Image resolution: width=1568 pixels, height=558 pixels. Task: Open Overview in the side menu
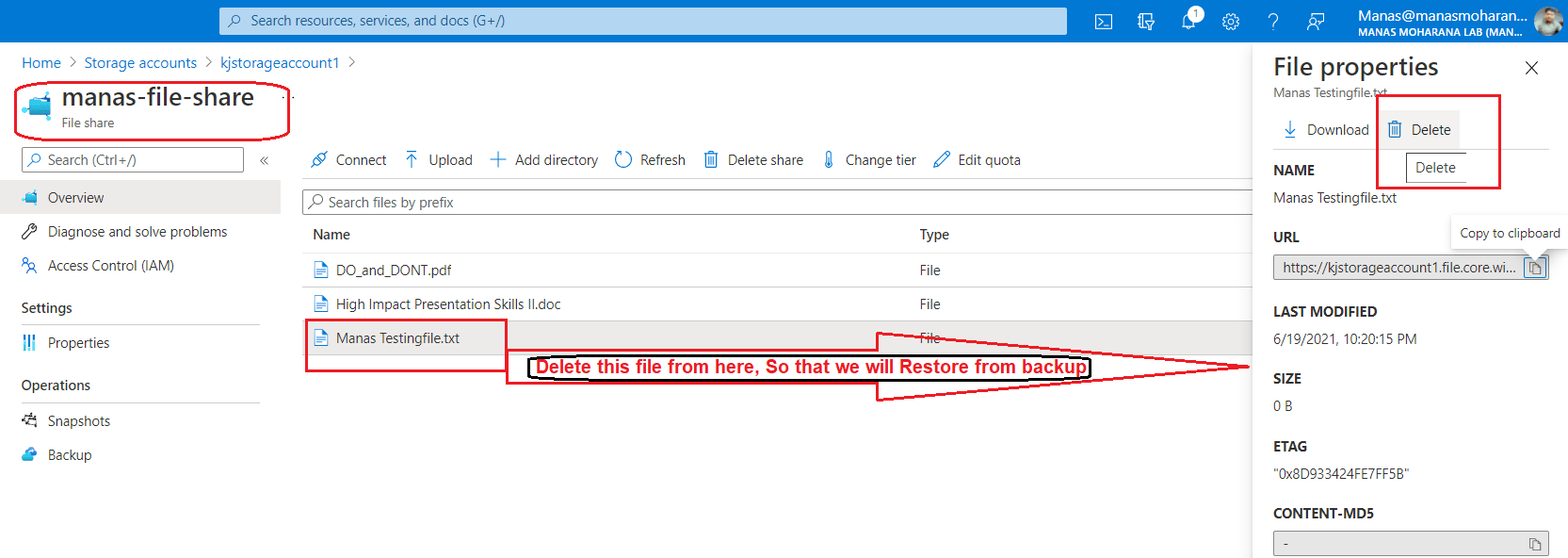click(140, 198)
